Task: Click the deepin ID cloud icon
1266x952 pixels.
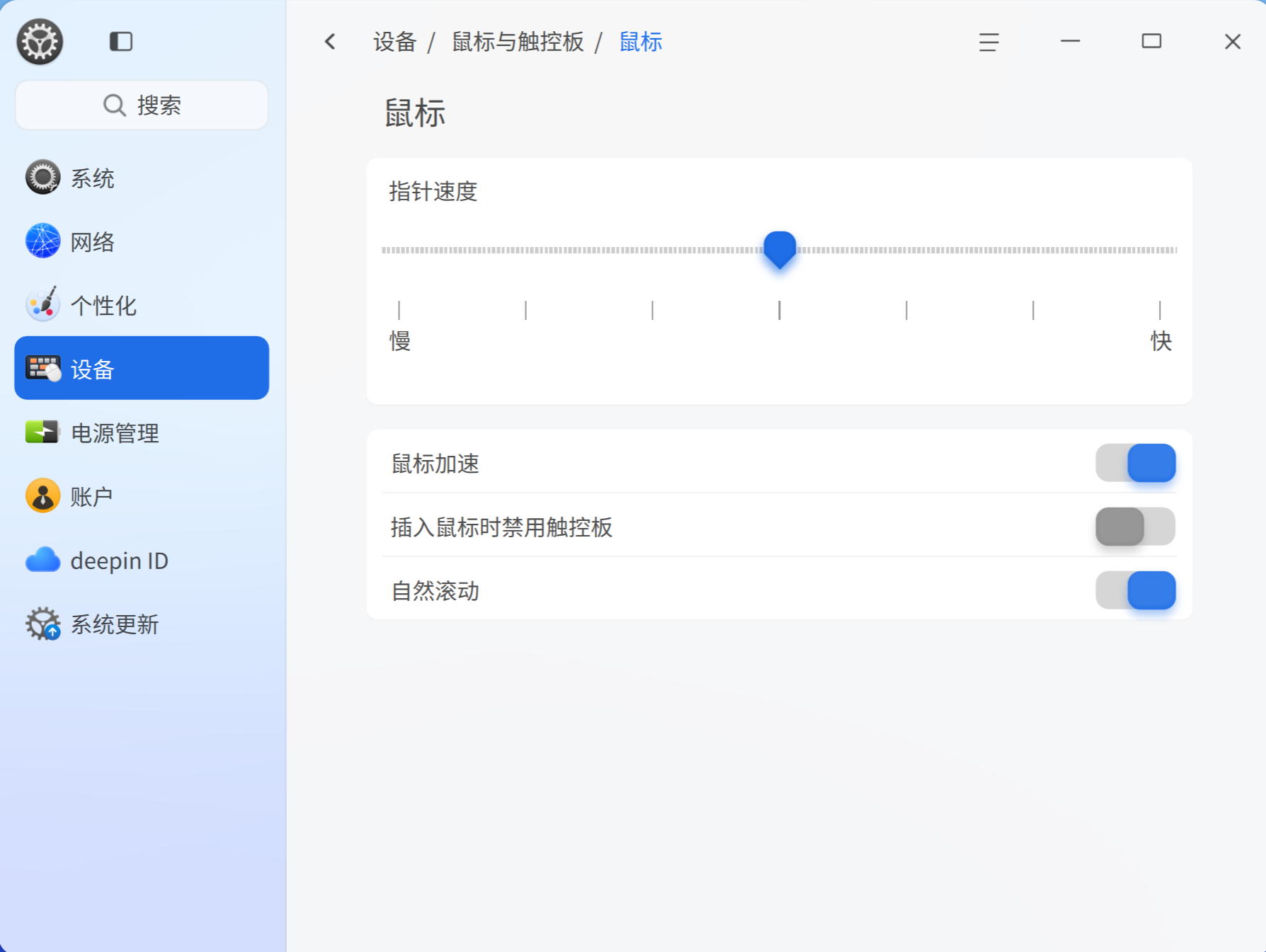Action: 42,560
